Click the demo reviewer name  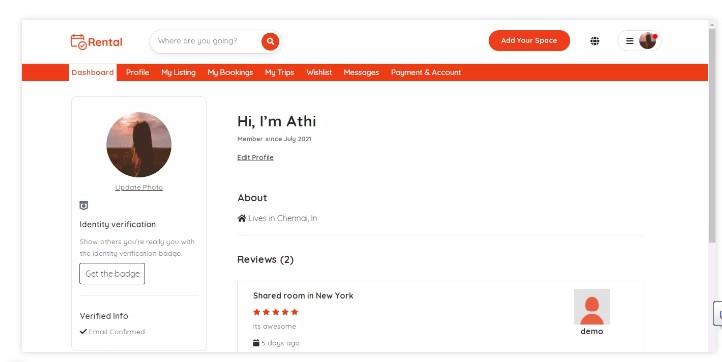[x=592, y=331]
